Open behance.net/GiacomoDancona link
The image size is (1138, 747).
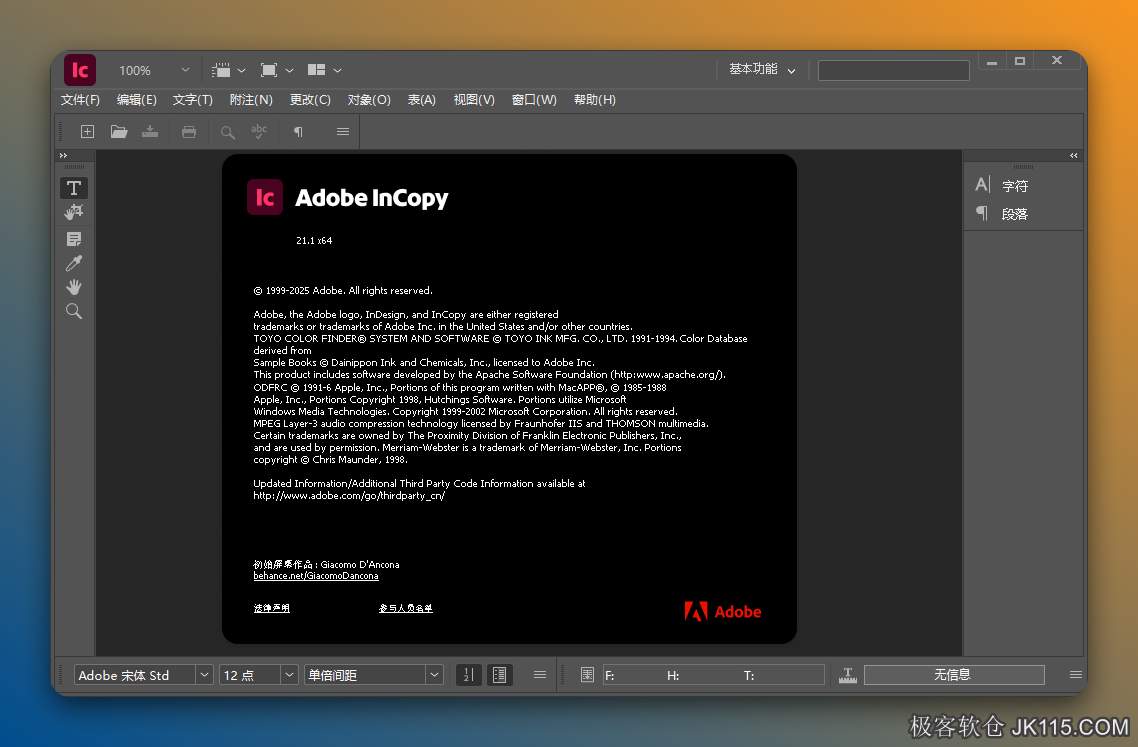[316, 576]
